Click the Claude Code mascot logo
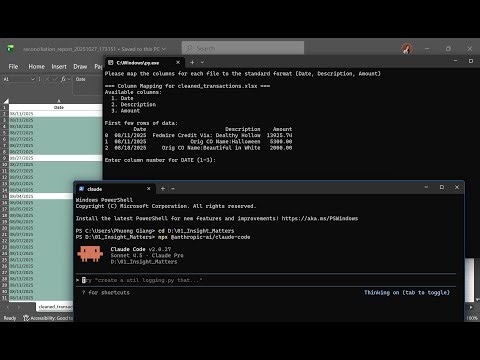The width and height of the screenshot is (480, 360). click(90, 254)
